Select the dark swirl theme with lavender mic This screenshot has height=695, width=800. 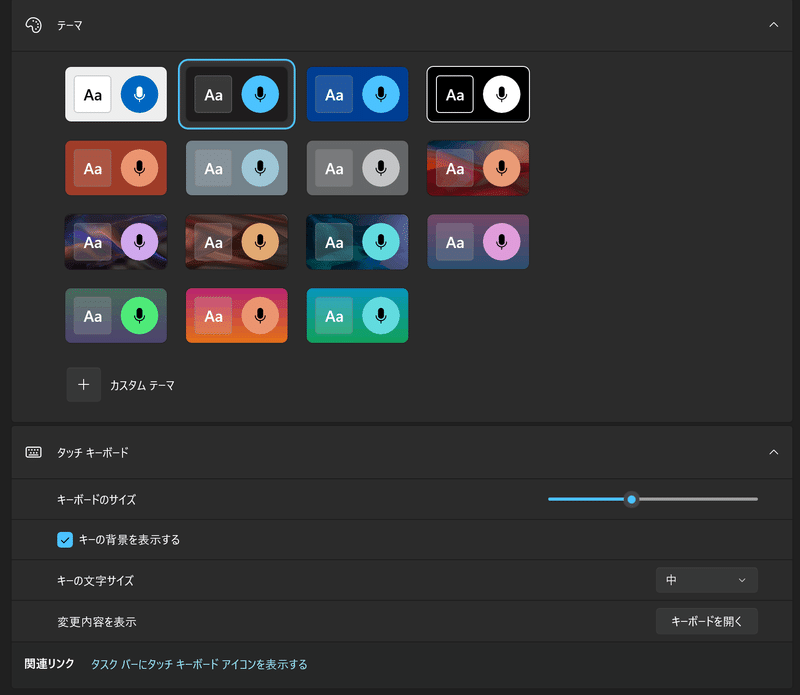coord(116,242)
